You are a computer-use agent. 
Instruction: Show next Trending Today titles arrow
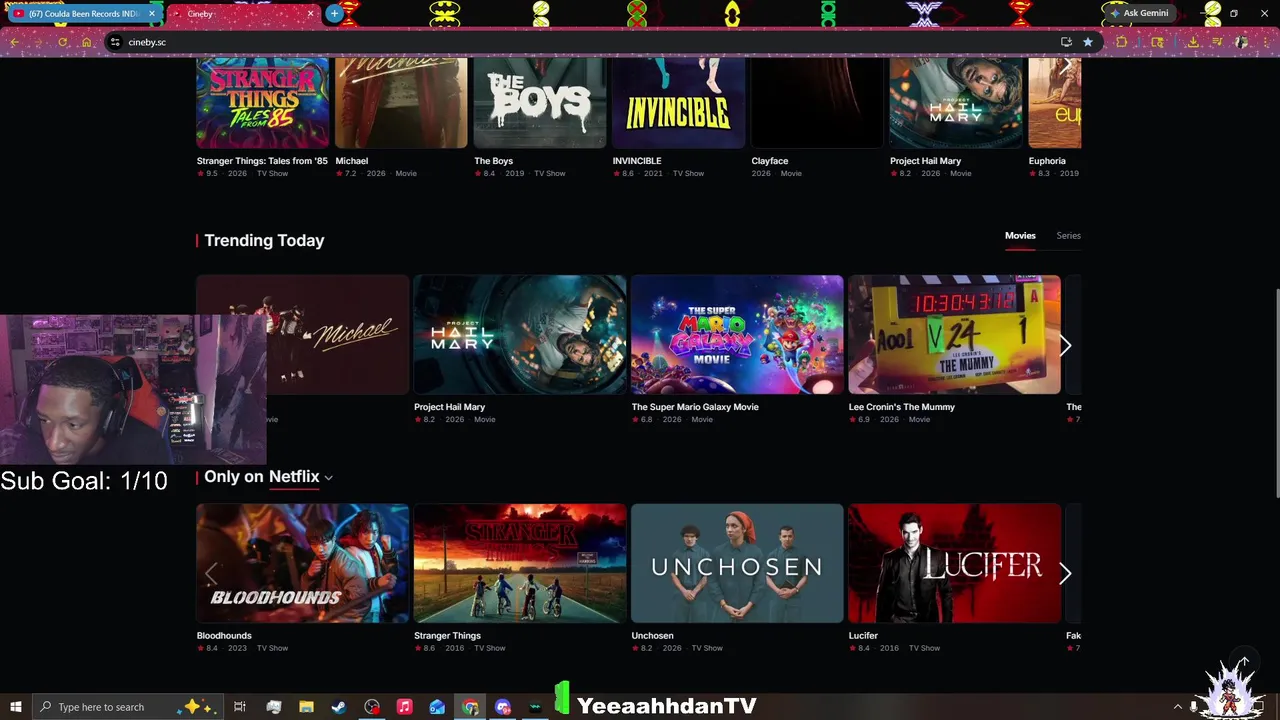1065,345
